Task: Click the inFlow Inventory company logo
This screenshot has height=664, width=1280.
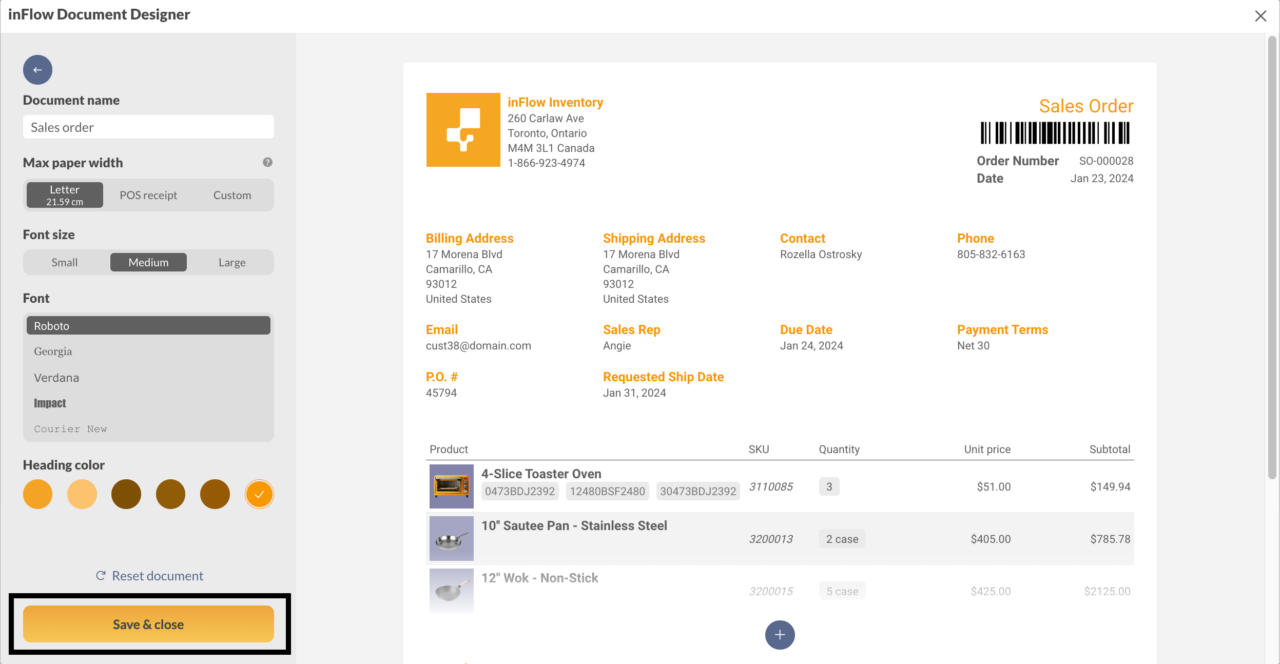Action: tap(462, 129)
